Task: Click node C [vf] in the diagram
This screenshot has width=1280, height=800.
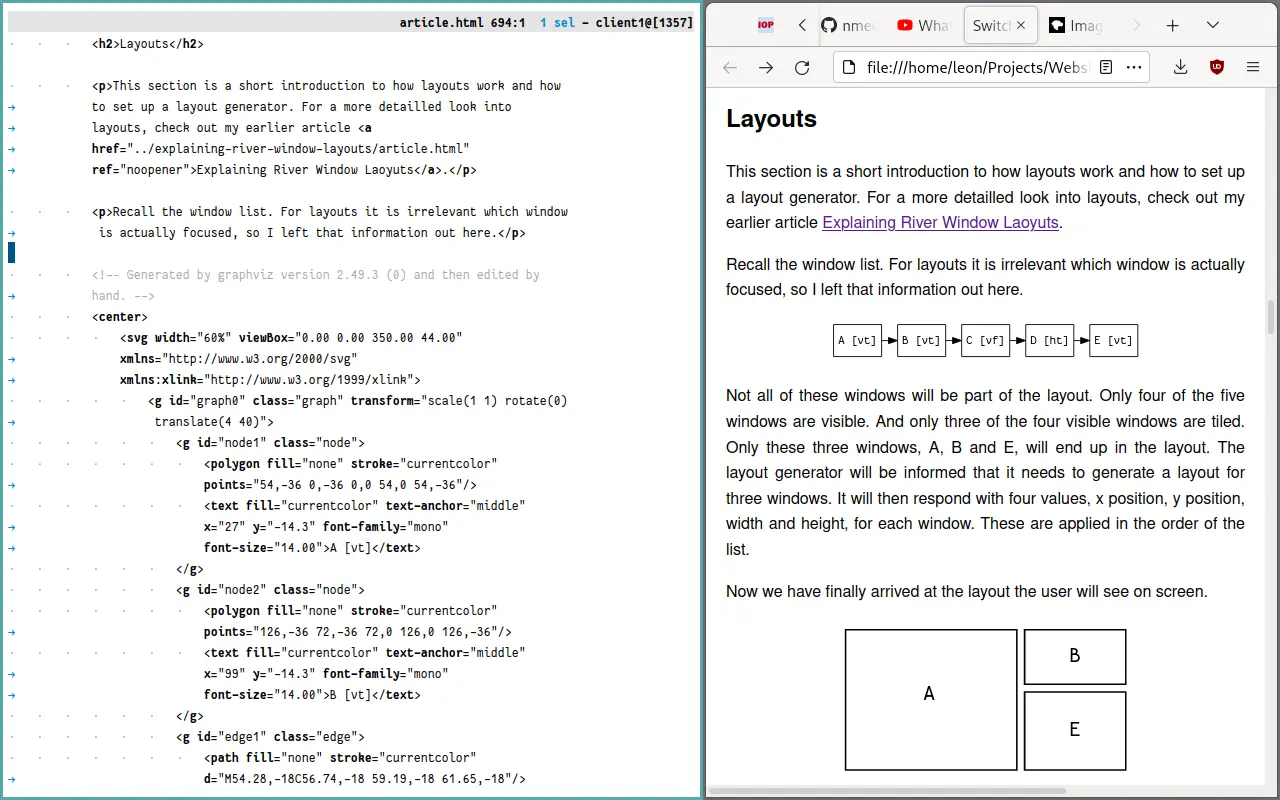Action: [x=985, y=340]
